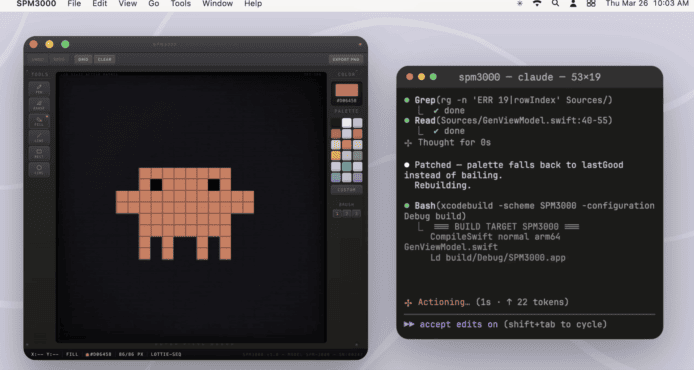Screen dimensions: 694x370
Task: Choose brush size 3
Action: (356, 213)
